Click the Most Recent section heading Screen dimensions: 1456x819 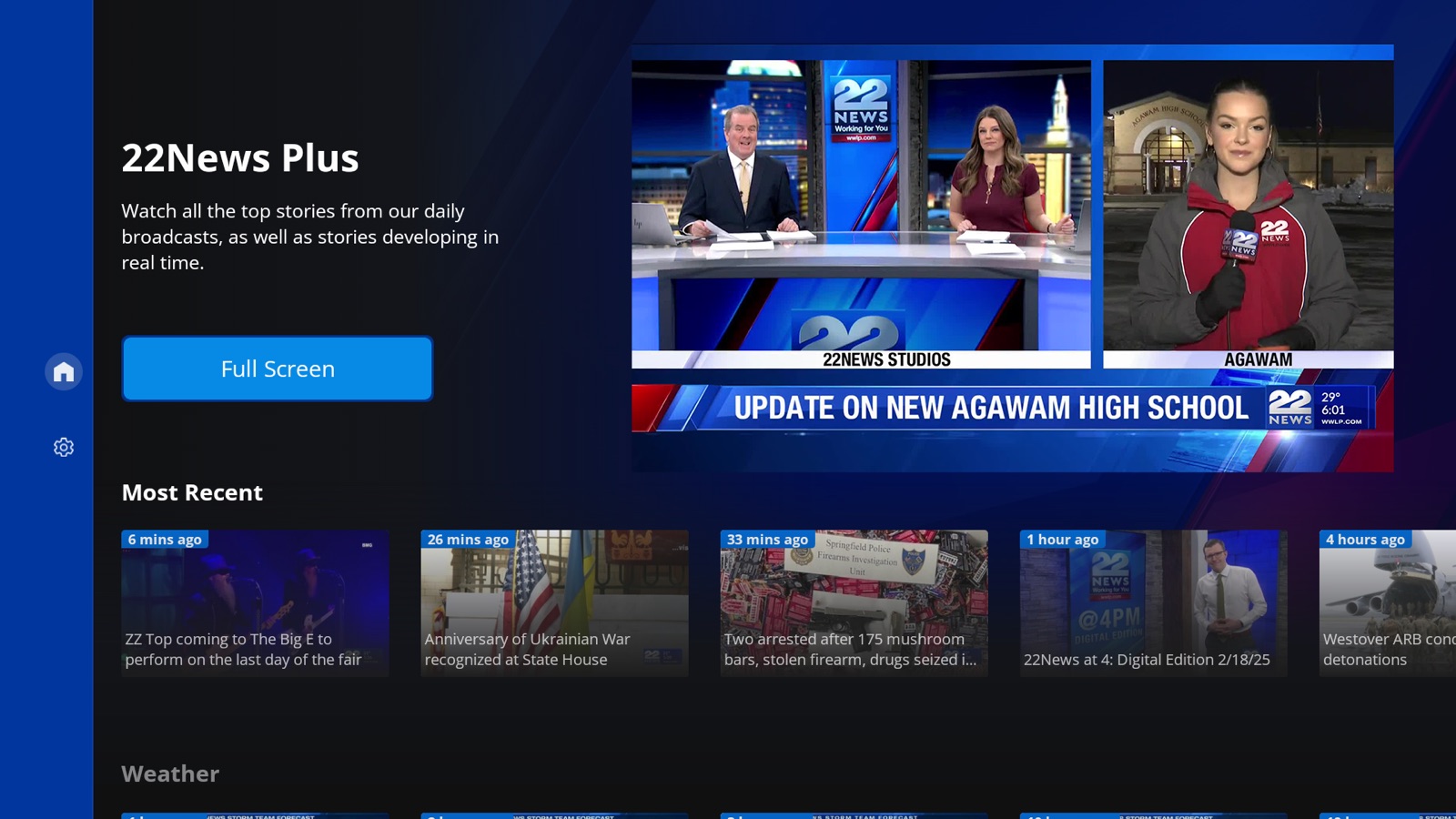(192, 492)
